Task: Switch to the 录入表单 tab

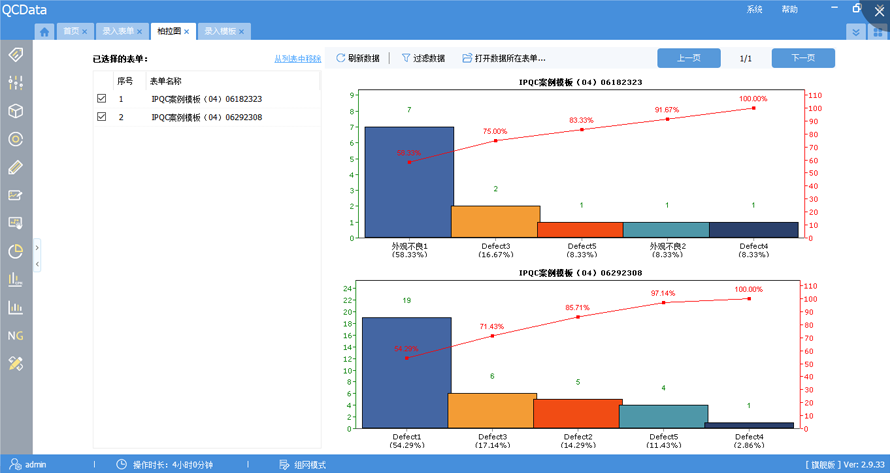Action: tap(119, 32)
